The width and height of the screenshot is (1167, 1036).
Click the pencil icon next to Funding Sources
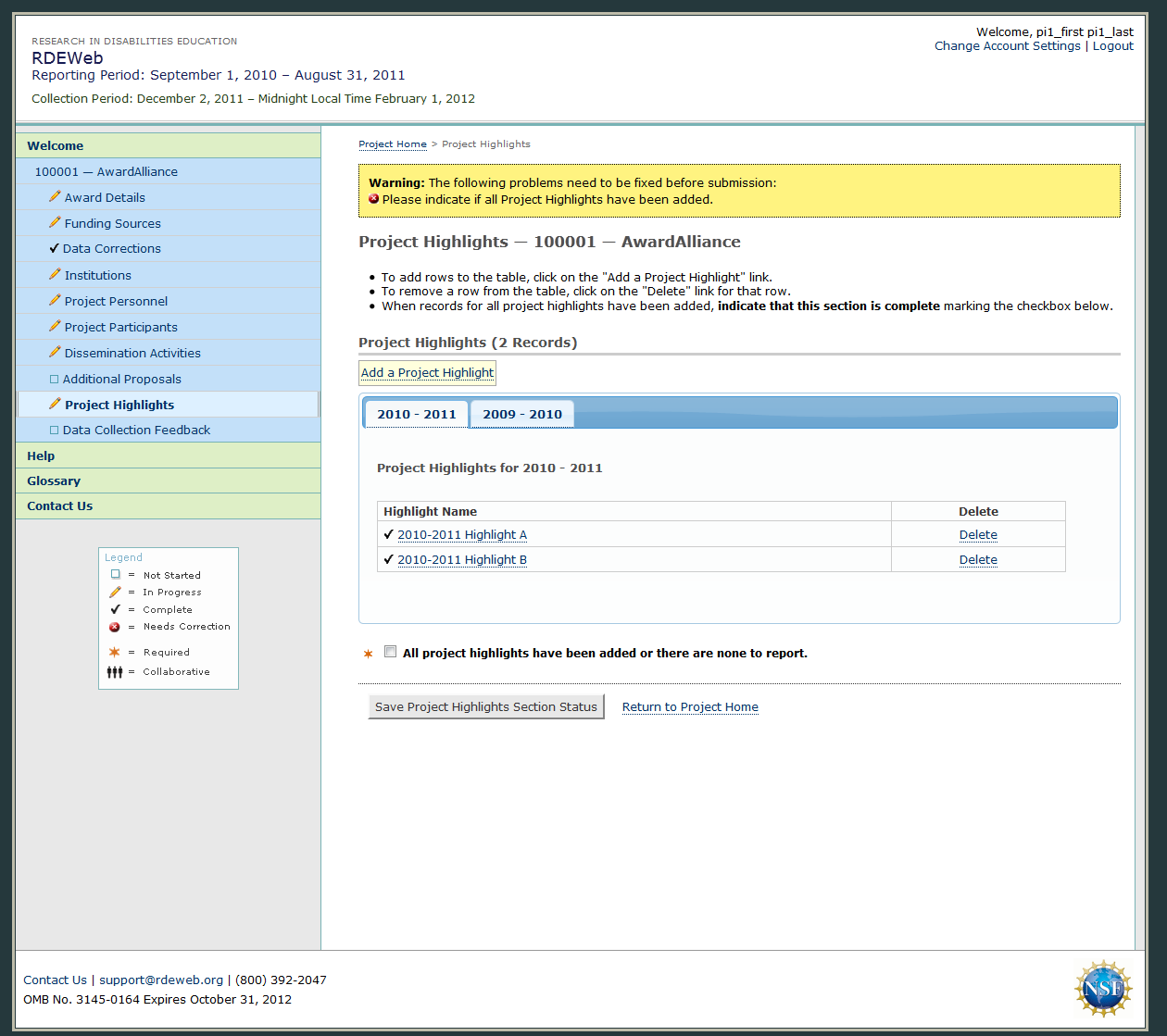coord(55,223)
